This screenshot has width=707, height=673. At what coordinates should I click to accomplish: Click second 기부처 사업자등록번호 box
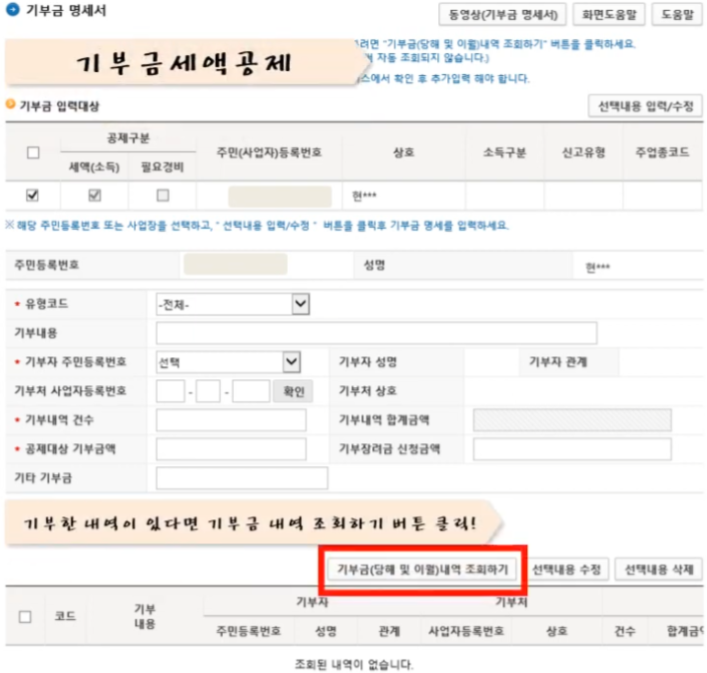click(x=208, y=391)
